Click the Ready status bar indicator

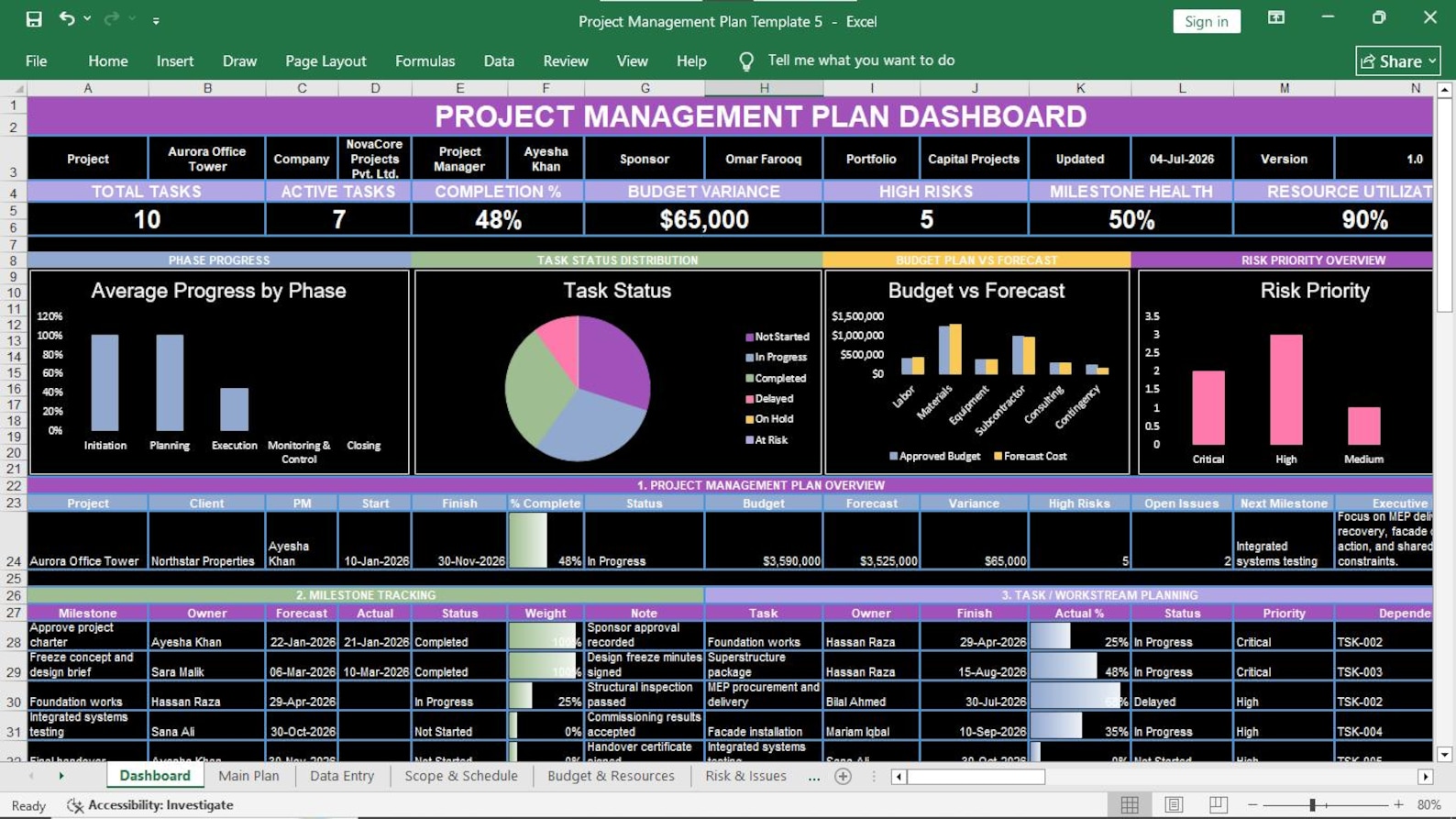coord(28,805)
